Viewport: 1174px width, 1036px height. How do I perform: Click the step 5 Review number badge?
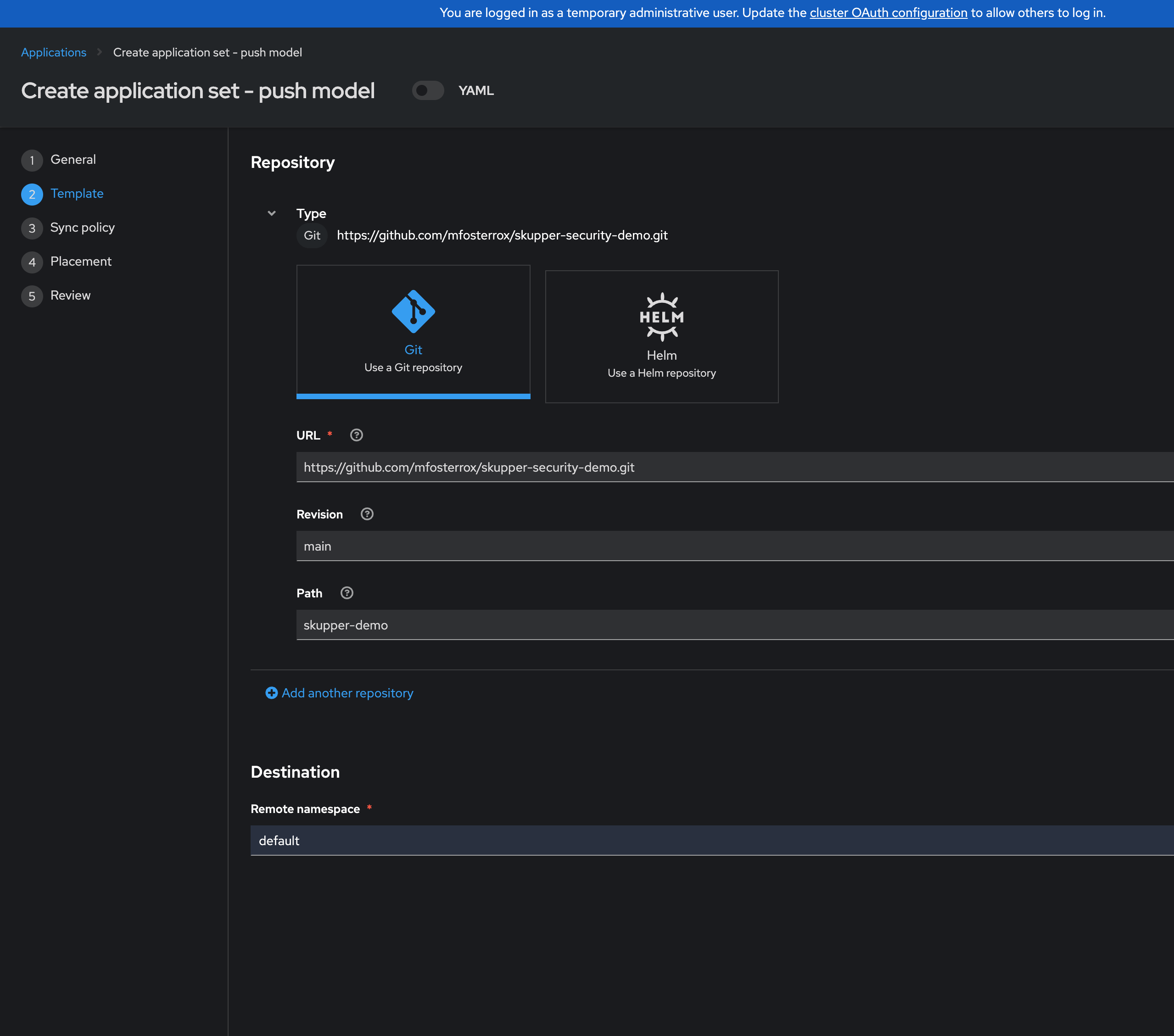(32, 296)
